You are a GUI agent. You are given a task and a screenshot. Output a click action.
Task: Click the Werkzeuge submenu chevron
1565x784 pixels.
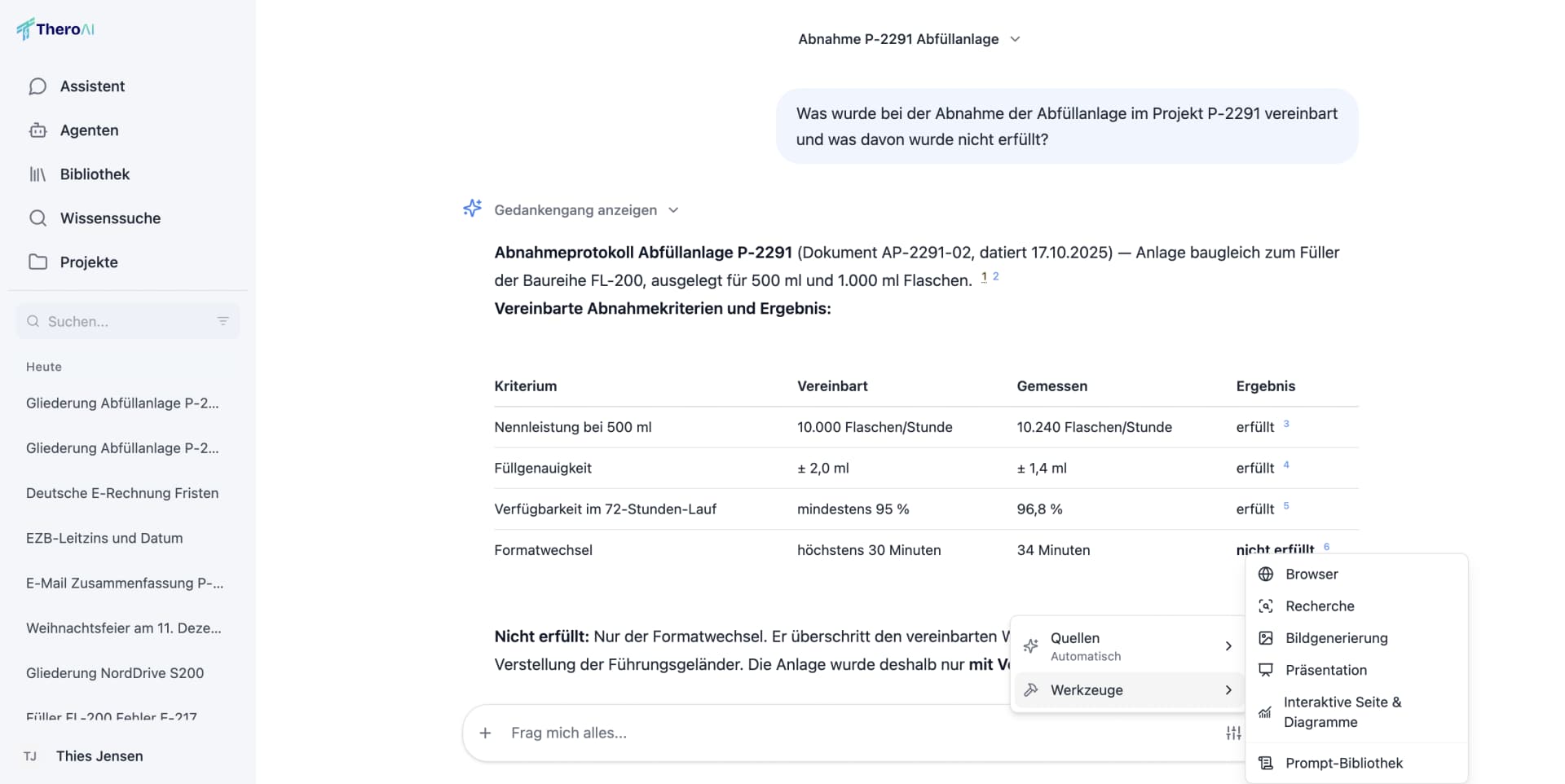click(x=1228, y=690)
